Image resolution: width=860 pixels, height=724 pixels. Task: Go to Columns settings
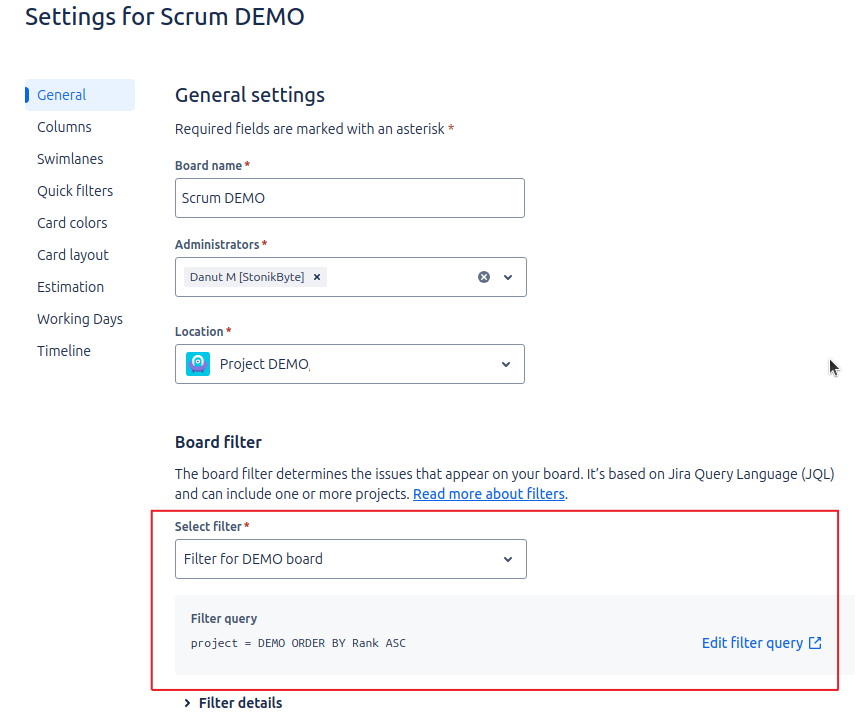click(x=64, y=127)
